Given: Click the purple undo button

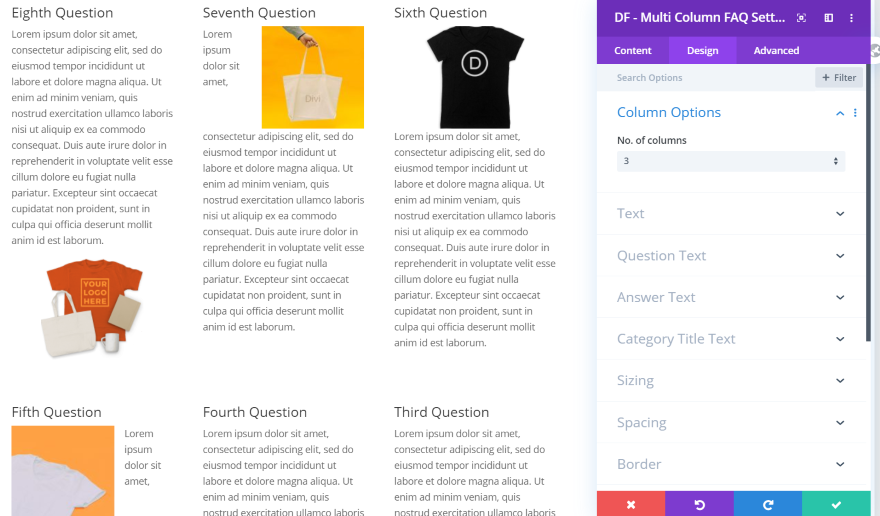Looking at the screenshot, I should click(699, 504).
